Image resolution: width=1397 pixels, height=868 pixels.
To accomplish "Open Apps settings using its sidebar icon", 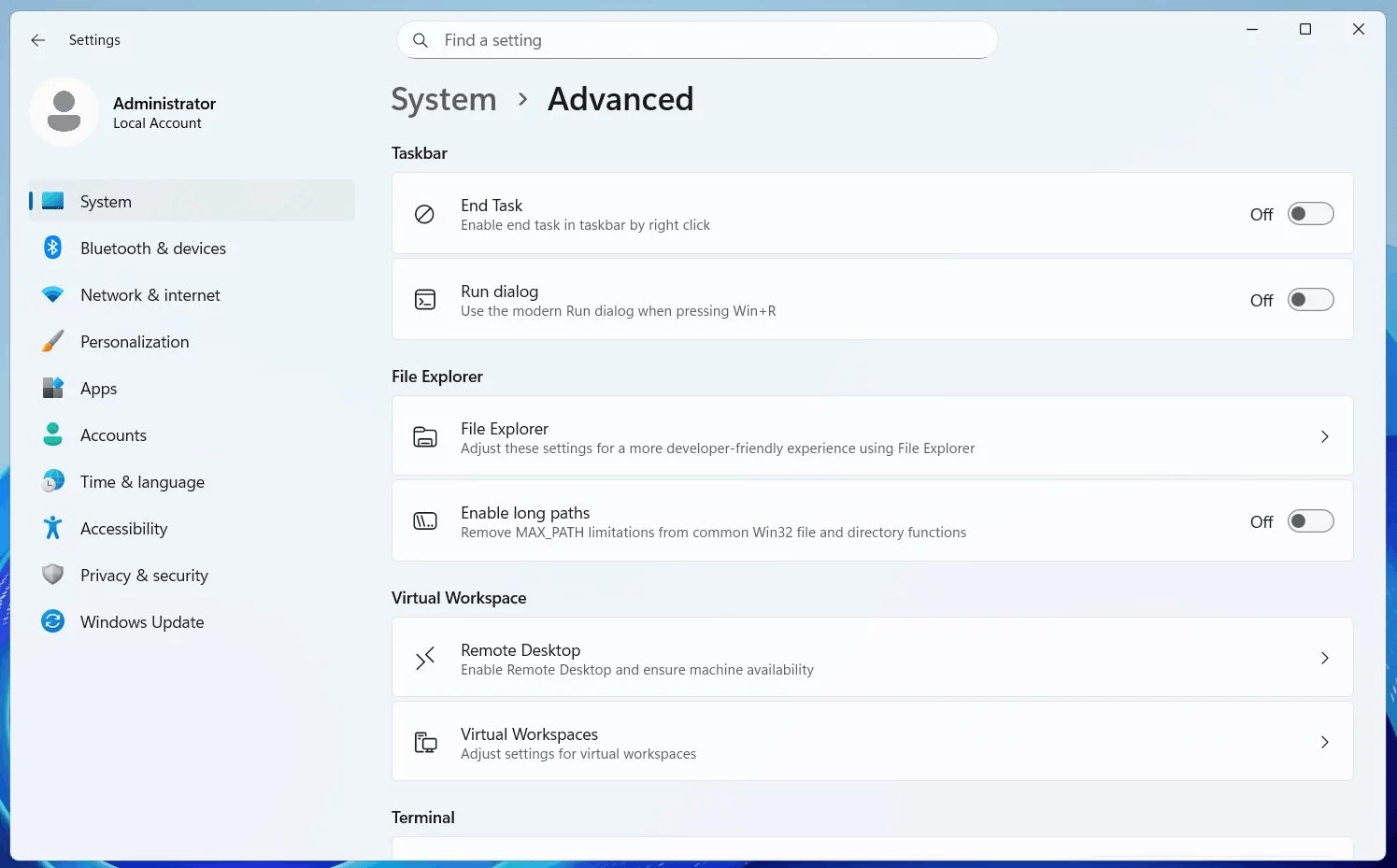I will 52,388.
